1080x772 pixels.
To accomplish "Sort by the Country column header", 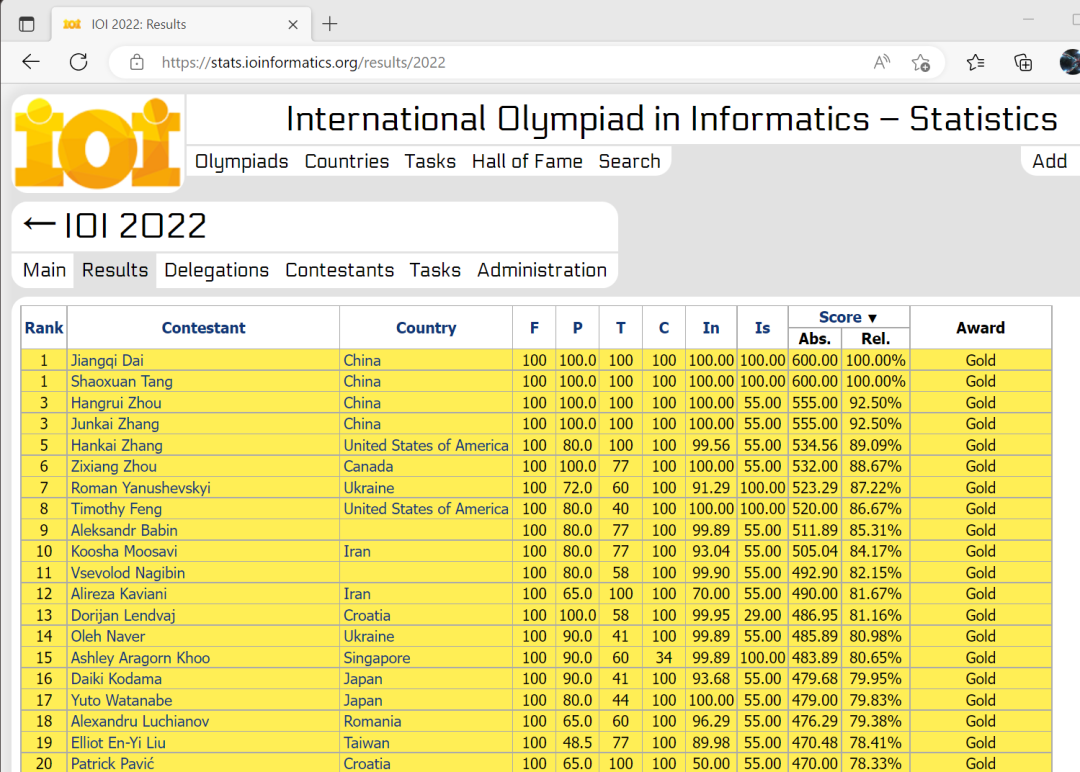I will click(426, 328).
